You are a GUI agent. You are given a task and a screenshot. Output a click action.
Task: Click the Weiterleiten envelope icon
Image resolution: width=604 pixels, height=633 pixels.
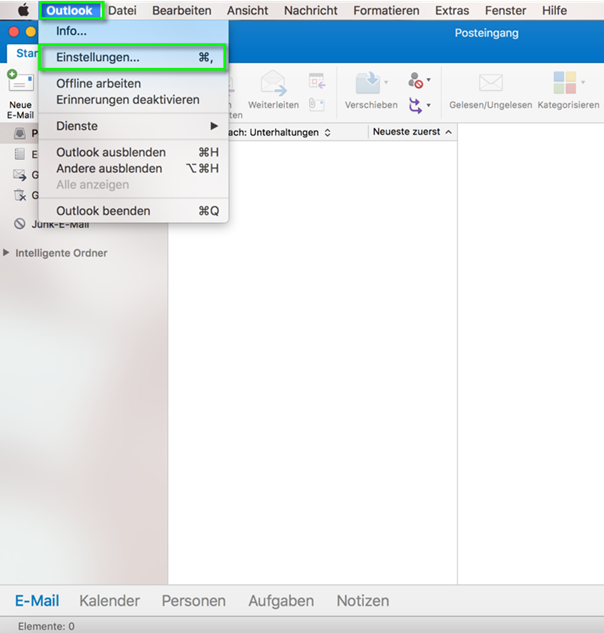[x=273, y=83]
